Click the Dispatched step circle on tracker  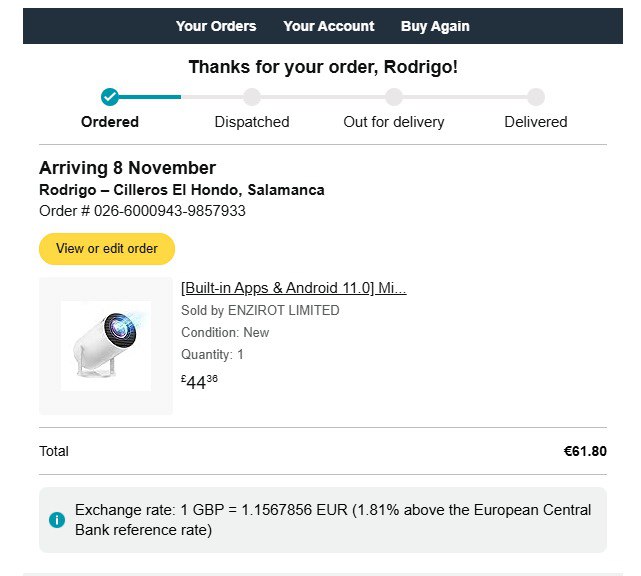(x=252, y=97)
